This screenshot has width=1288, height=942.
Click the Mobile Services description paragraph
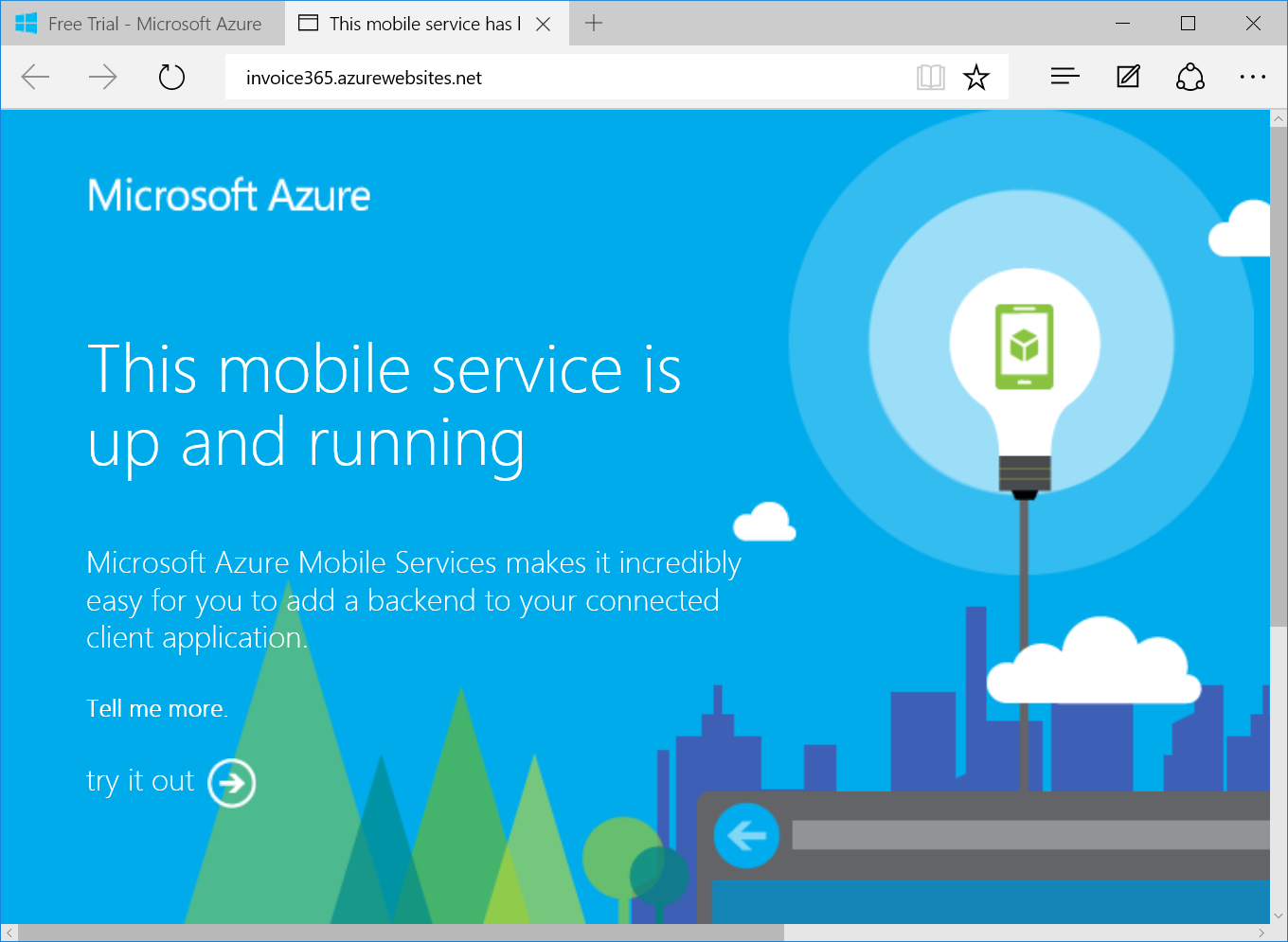pos(414,600)
